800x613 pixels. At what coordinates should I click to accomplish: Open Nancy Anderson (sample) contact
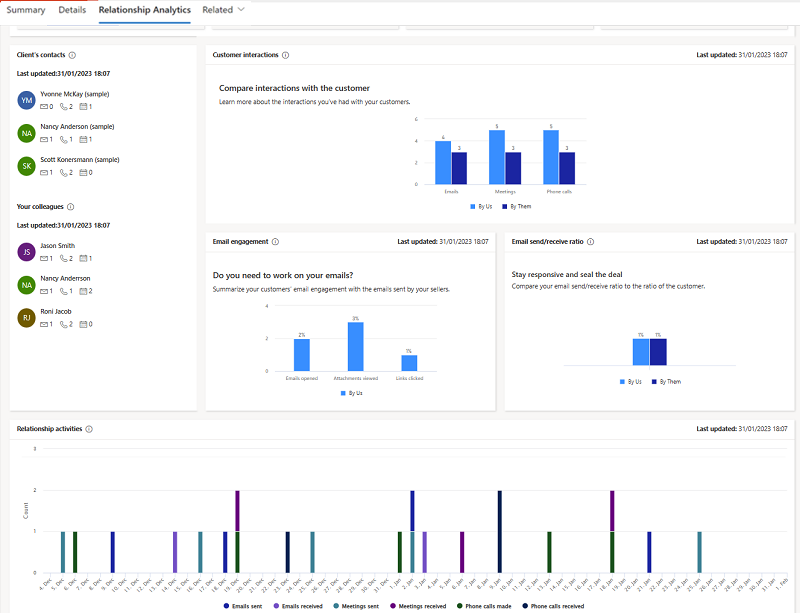click(x=79, y=127)
